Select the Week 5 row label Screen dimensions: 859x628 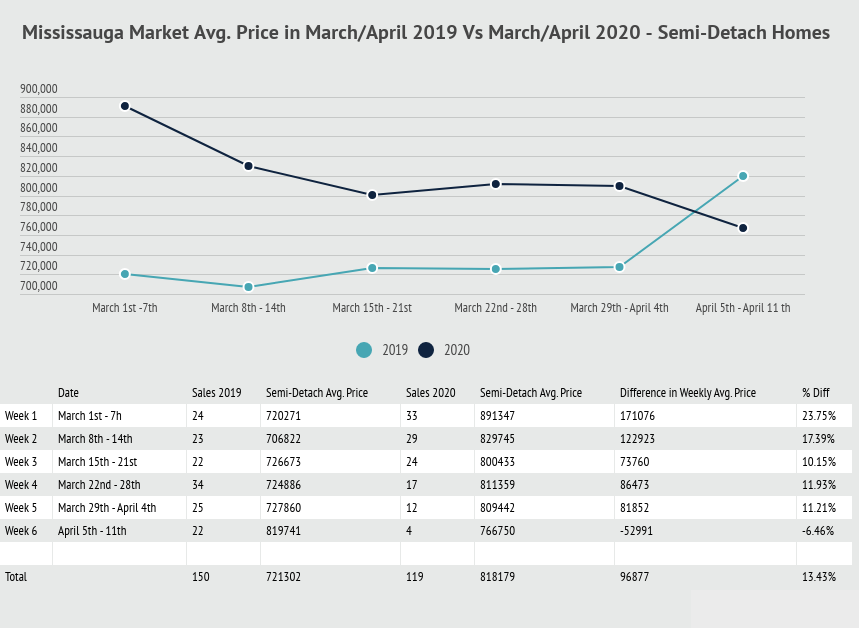(21, 508)
